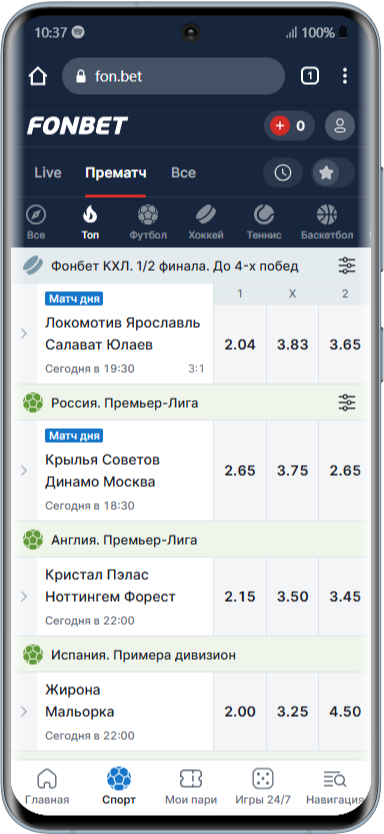
Task: Tap the Basketball sport filter icon
Action: (327, 215)
